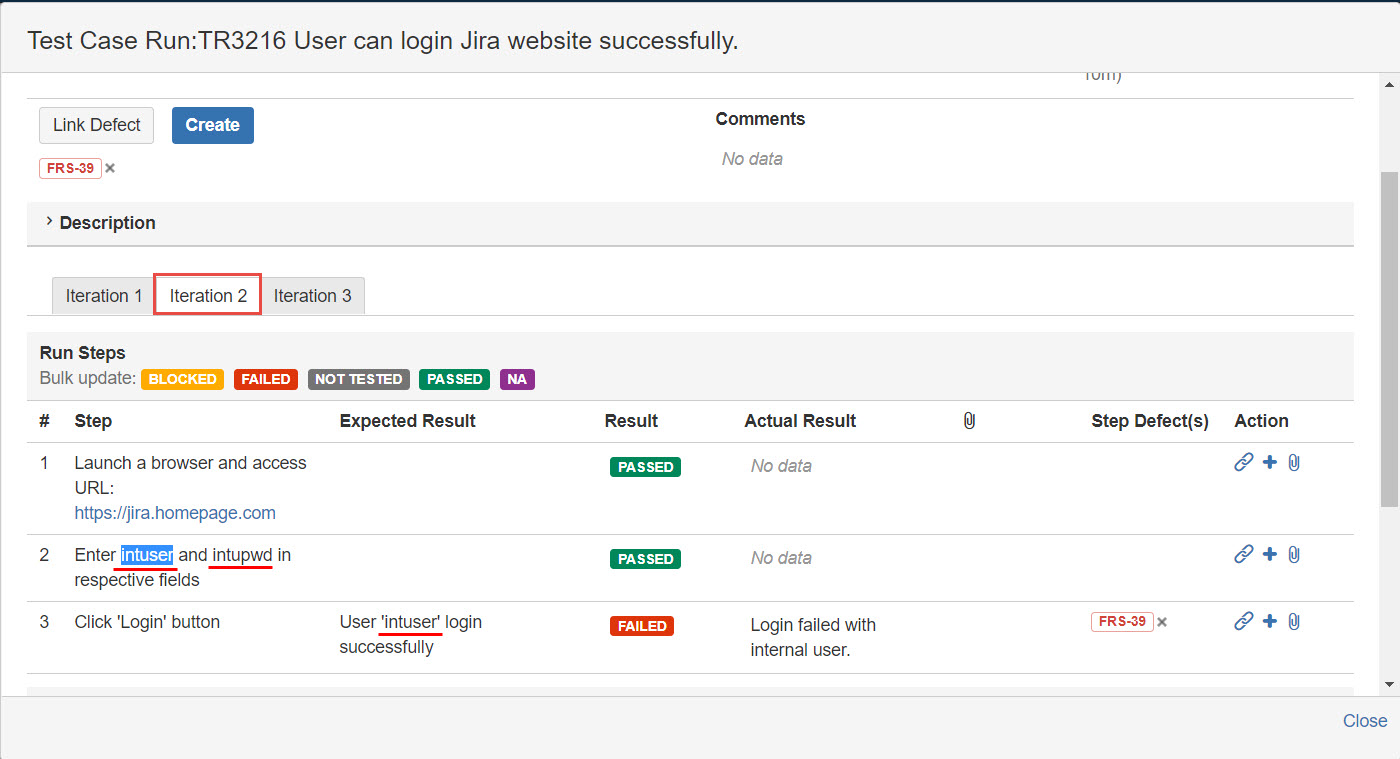Open the jira.homepage.com link
Screen dimensions: 1400x759
click(x=175, y=513)
